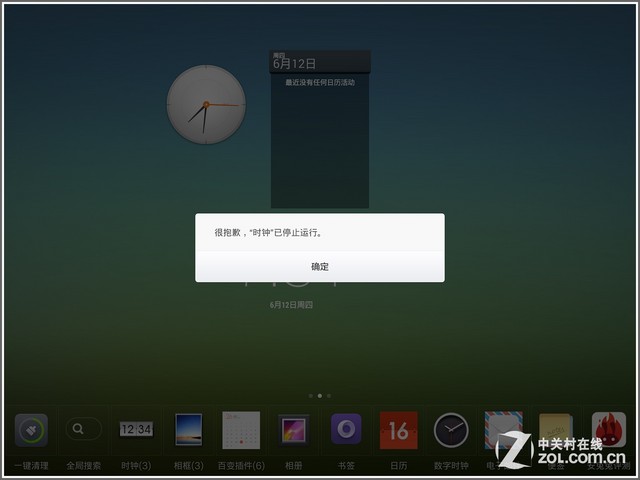Select the 全局搜索 global search widget
640x480 pixels.
[83, 430]
